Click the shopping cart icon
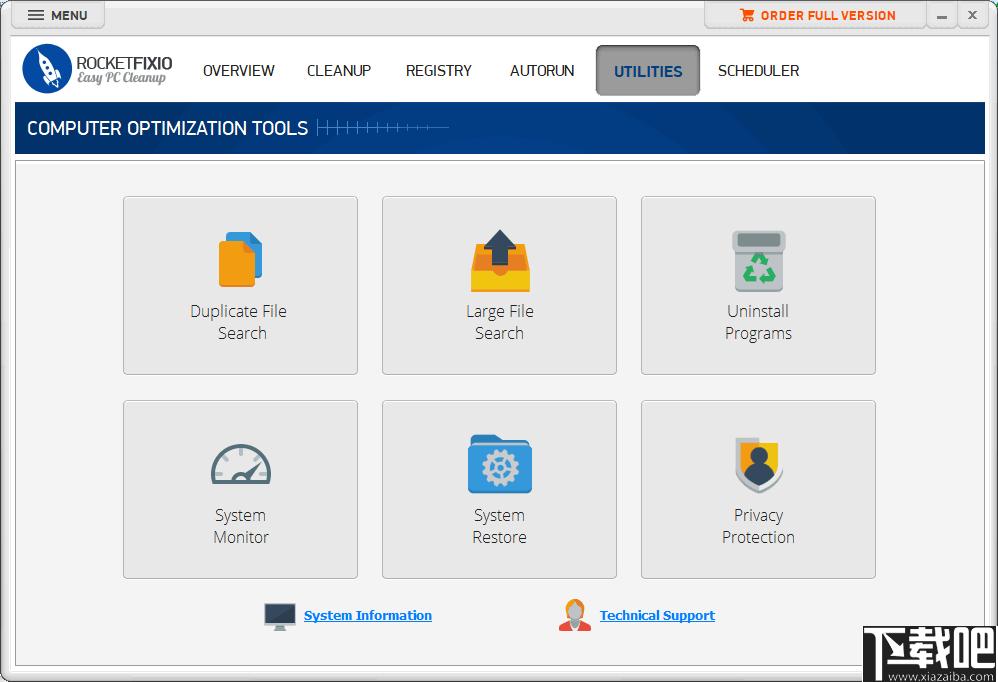Image resolution: width=998 pixels, height=682 pixels. [x=747, y=15]
